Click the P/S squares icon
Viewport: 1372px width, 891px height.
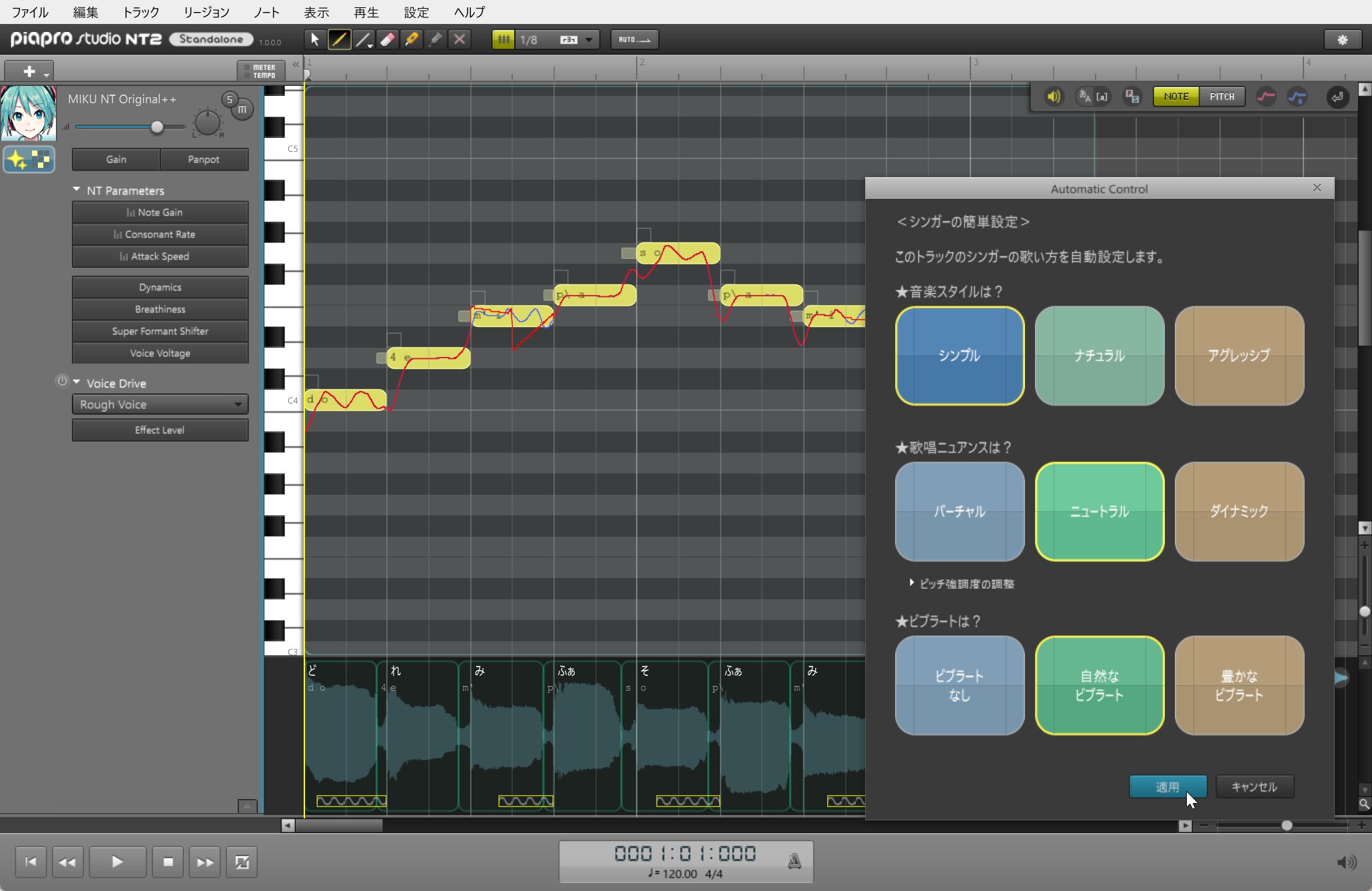click(1132, 97)
